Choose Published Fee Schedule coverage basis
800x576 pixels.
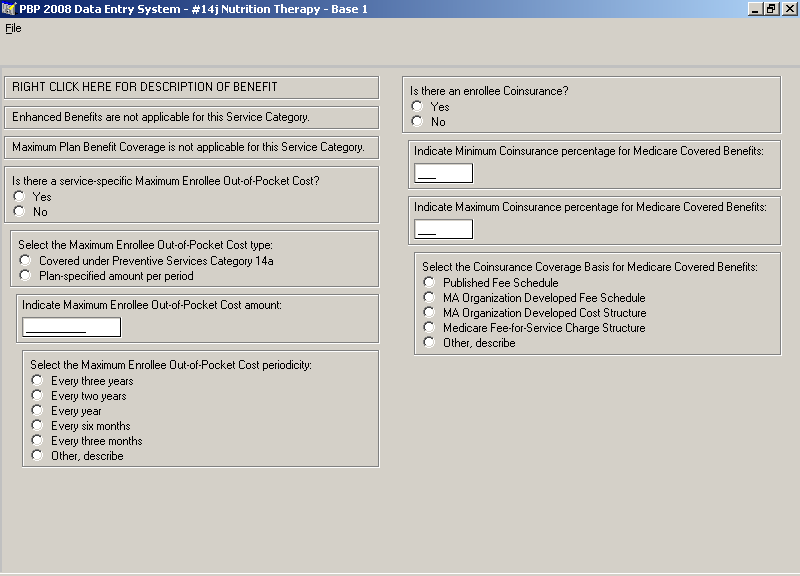(x=429, y=282)
